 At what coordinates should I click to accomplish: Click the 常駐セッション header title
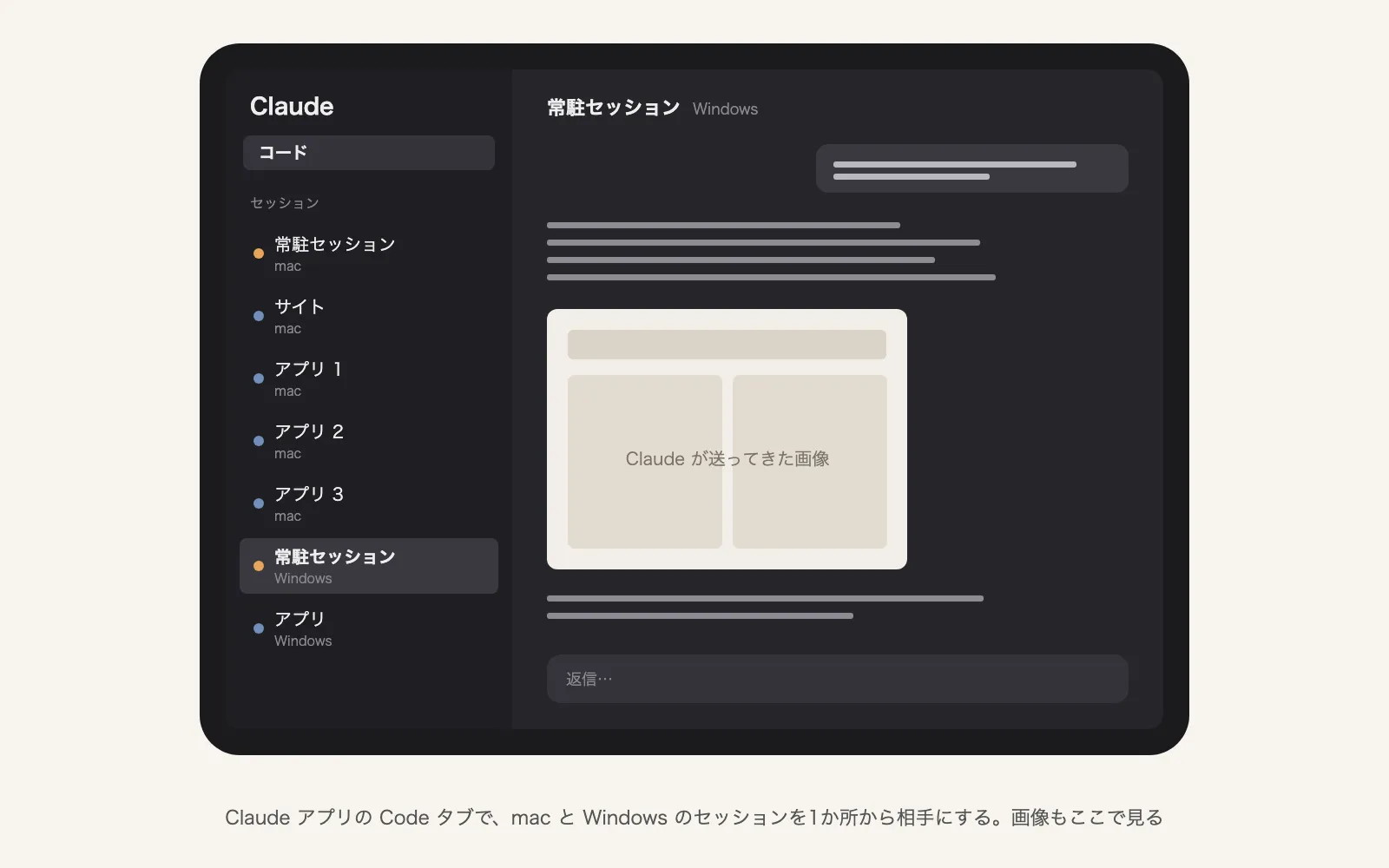click(x=614, y=108)
